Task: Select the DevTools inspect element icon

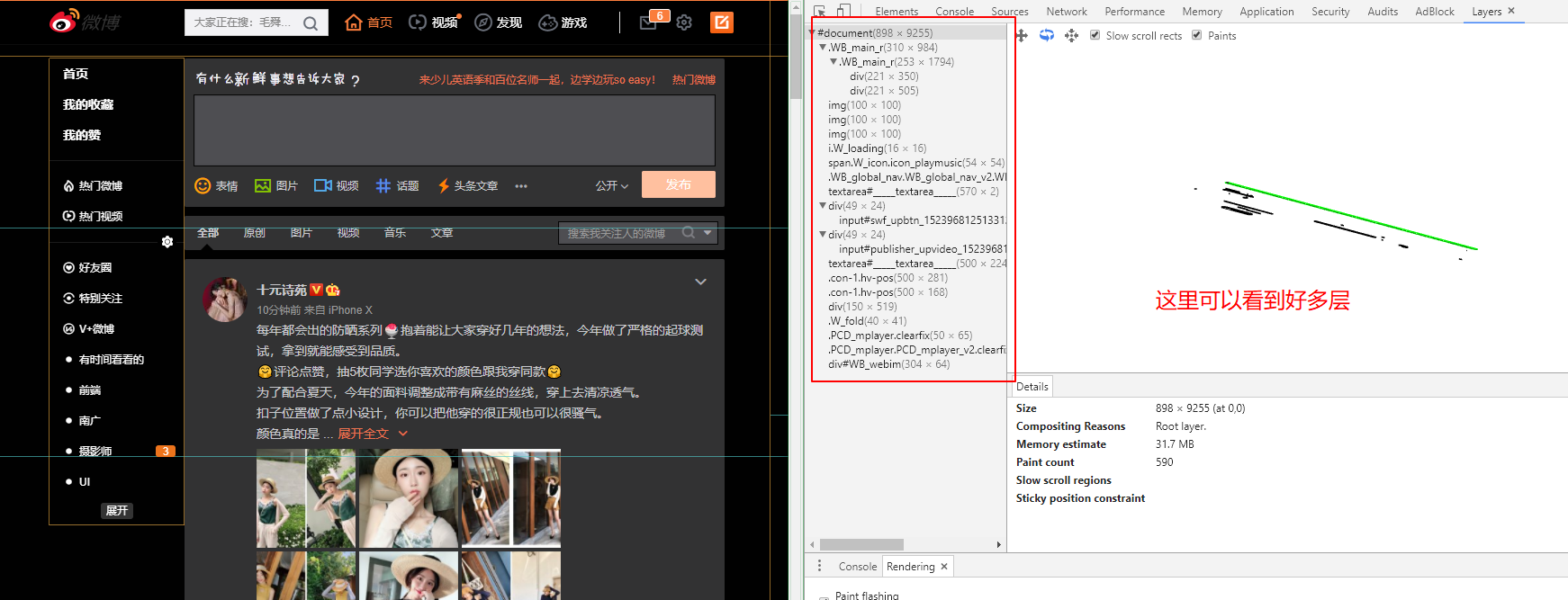Action: pos(820,11)
